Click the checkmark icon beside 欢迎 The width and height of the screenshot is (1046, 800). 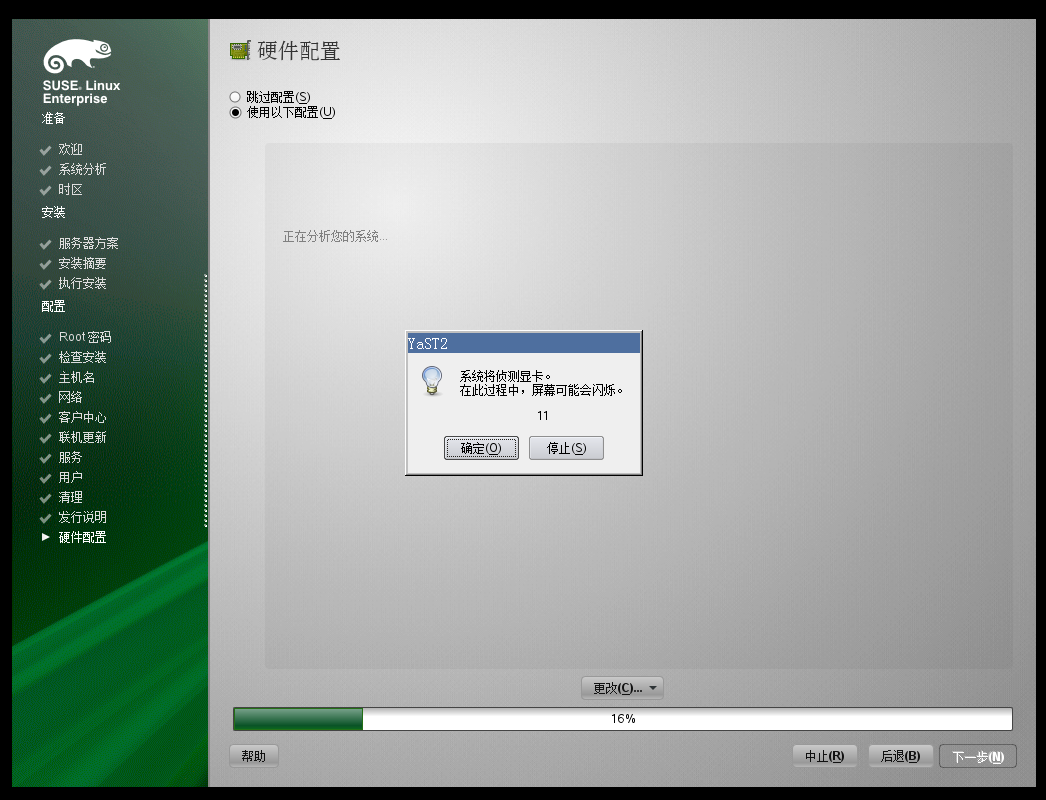coord(46,148)
